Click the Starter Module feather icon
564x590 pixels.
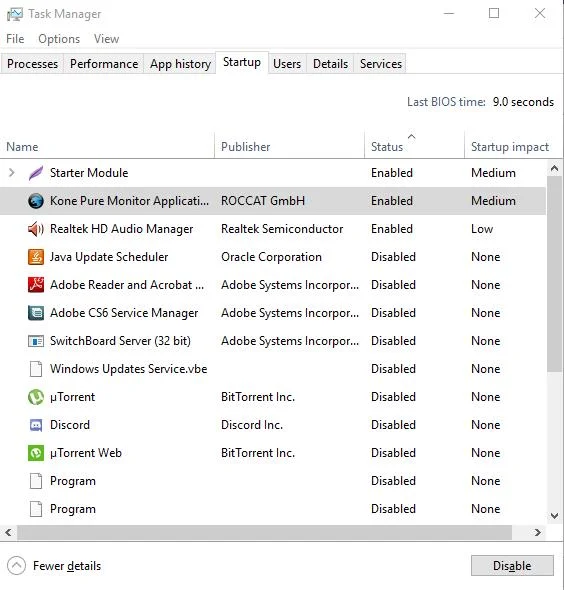point(36,173)
